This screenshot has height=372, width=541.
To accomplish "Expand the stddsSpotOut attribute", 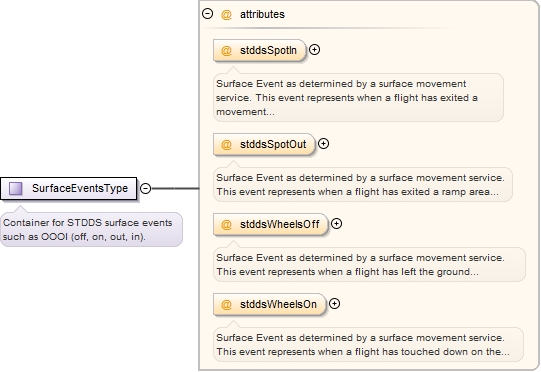I will (323, 144).
